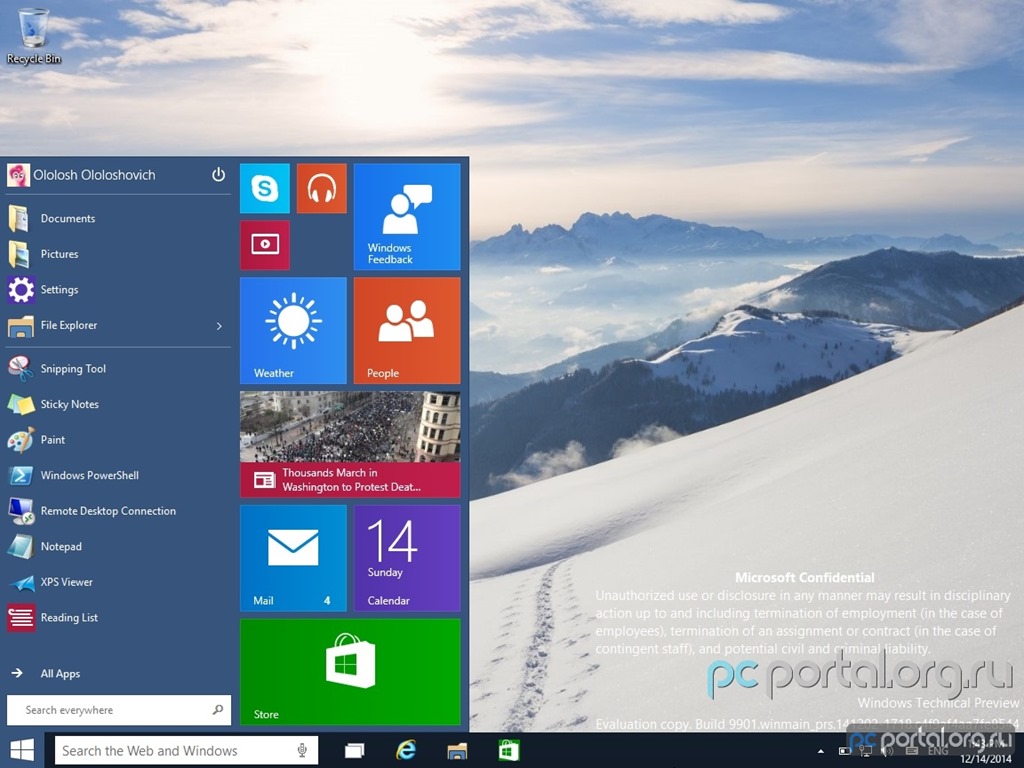Open the Music headphones tile
The width and height of the screenshot is (1024, 768).
point(321,189)
